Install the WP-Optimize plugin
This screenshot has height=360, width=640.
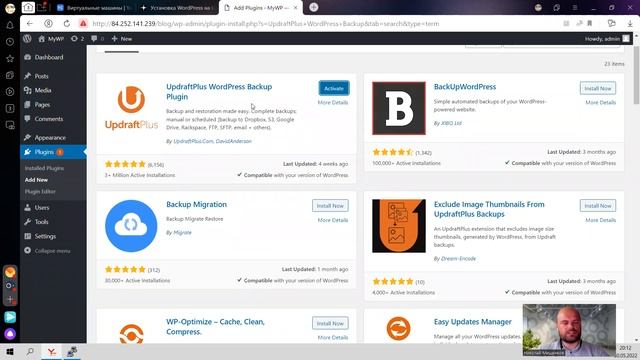click(330, 323)
